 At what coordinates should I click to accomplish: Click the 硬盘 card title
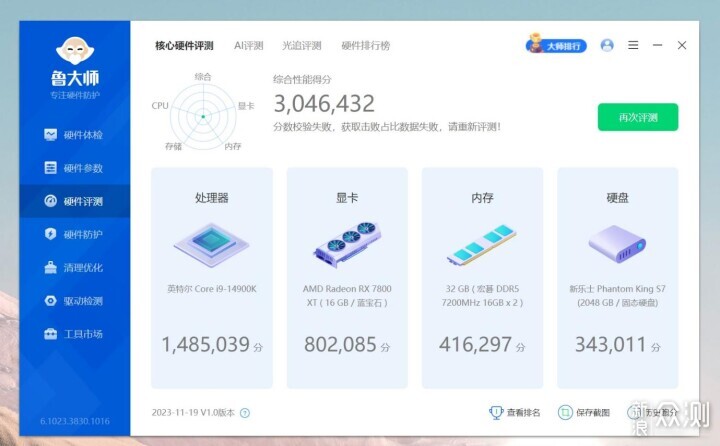coord(617,198)
